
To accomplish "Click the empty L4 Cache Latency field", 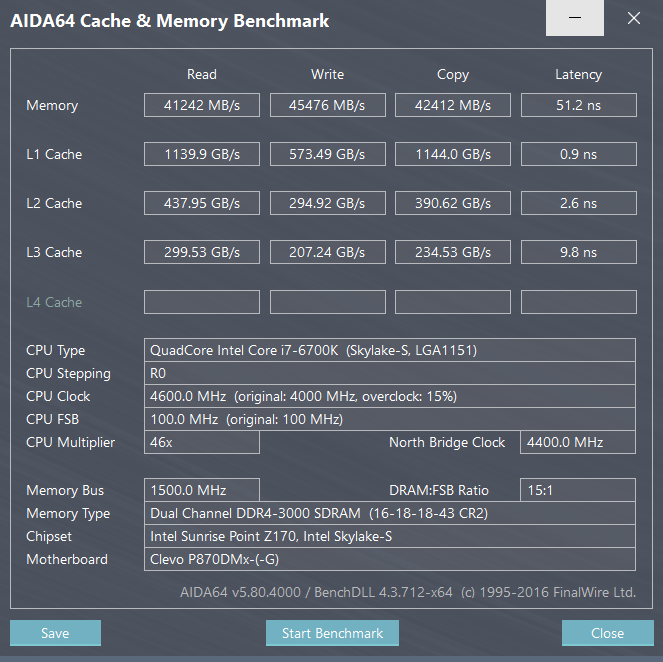I will pos(579,302).
